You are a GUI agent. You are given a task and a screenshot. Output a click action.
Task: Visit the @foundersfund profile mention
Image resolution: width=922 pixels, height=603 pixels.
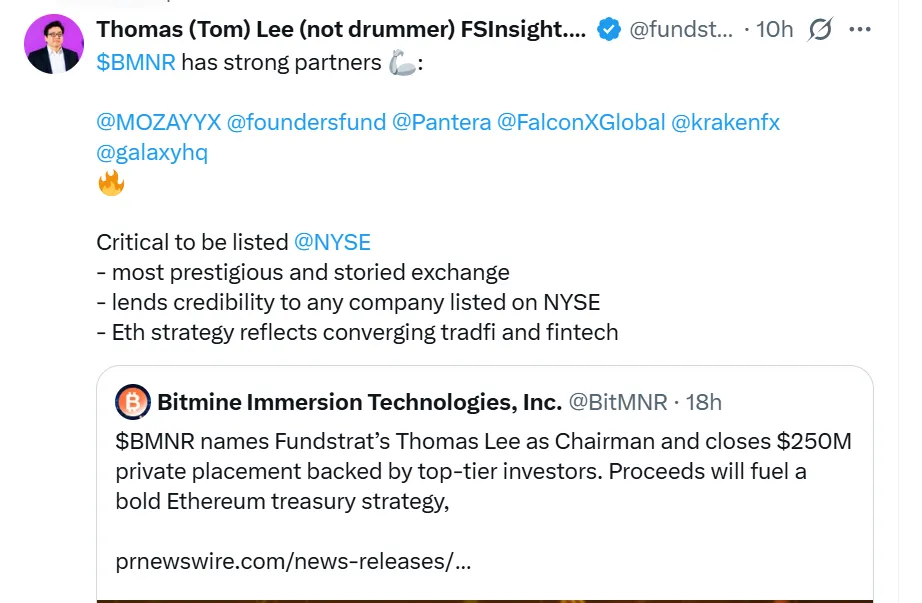[306, 122]
